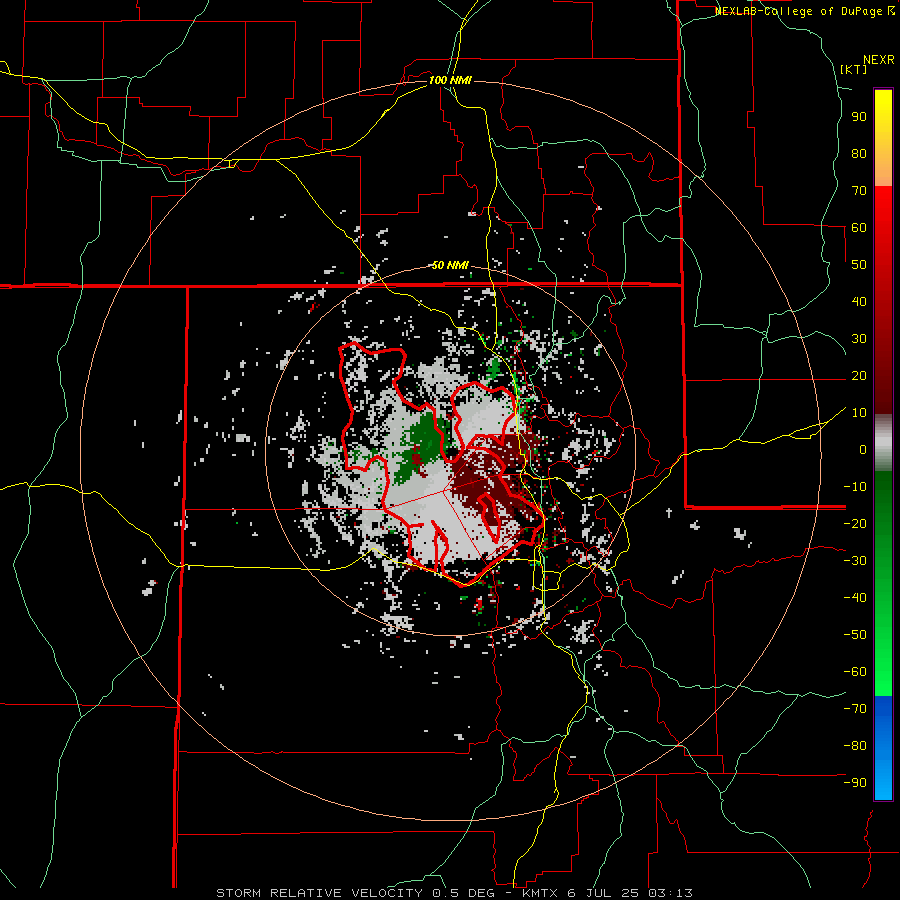Click the positive 10 scale value
This screenshot has width=900, height=900.
point(859,413)
